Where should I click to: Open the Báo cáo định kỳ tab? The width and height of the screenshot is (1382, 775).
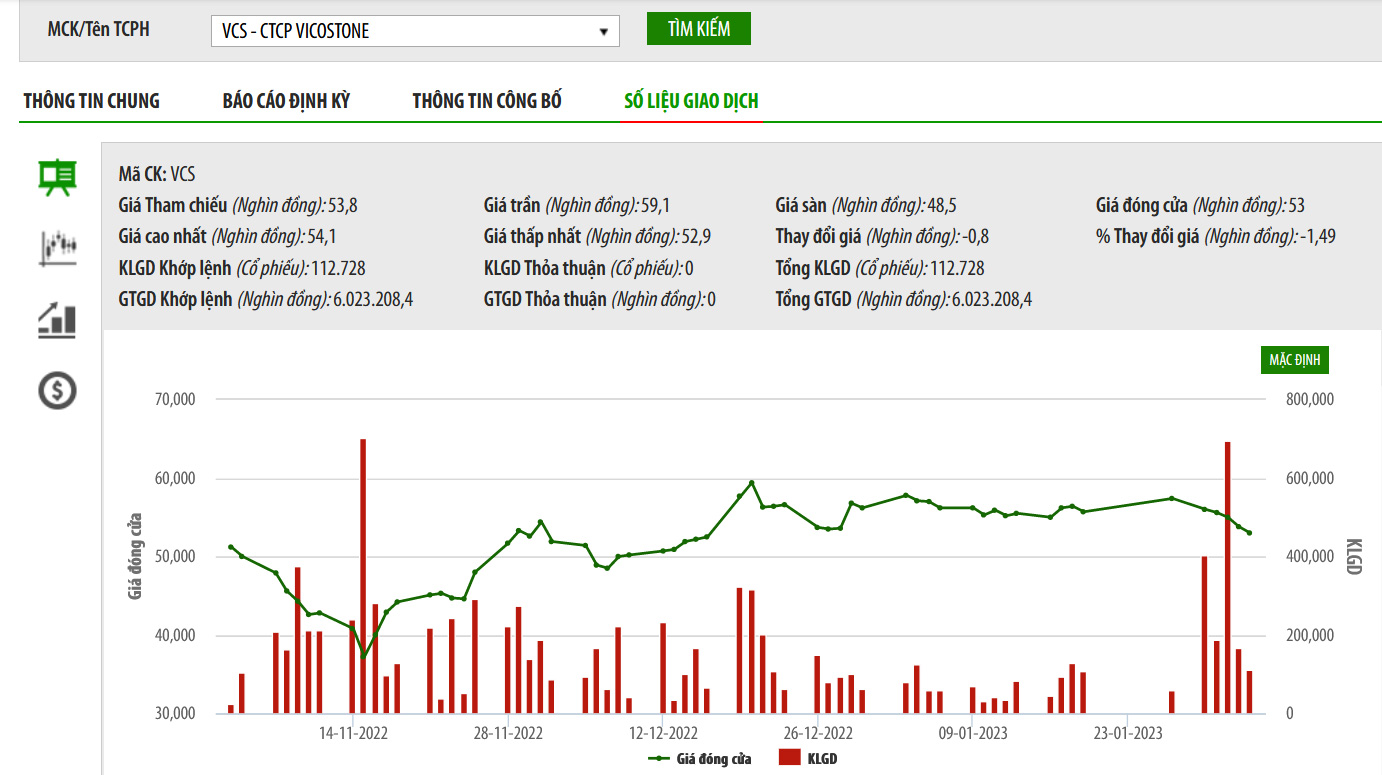tap(286, 101)
